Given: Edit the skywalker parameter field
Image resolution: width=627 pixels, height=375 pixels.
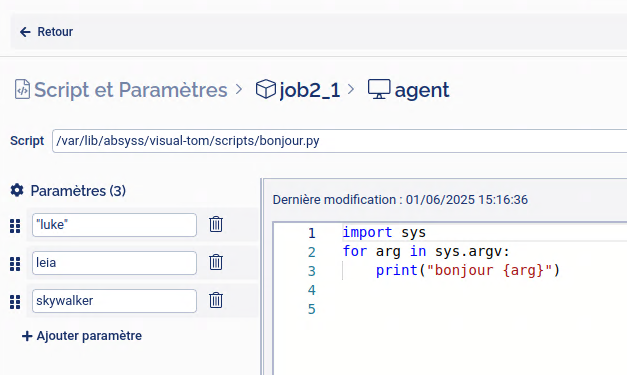Looking at the screenshot, I should click(114, 301).
